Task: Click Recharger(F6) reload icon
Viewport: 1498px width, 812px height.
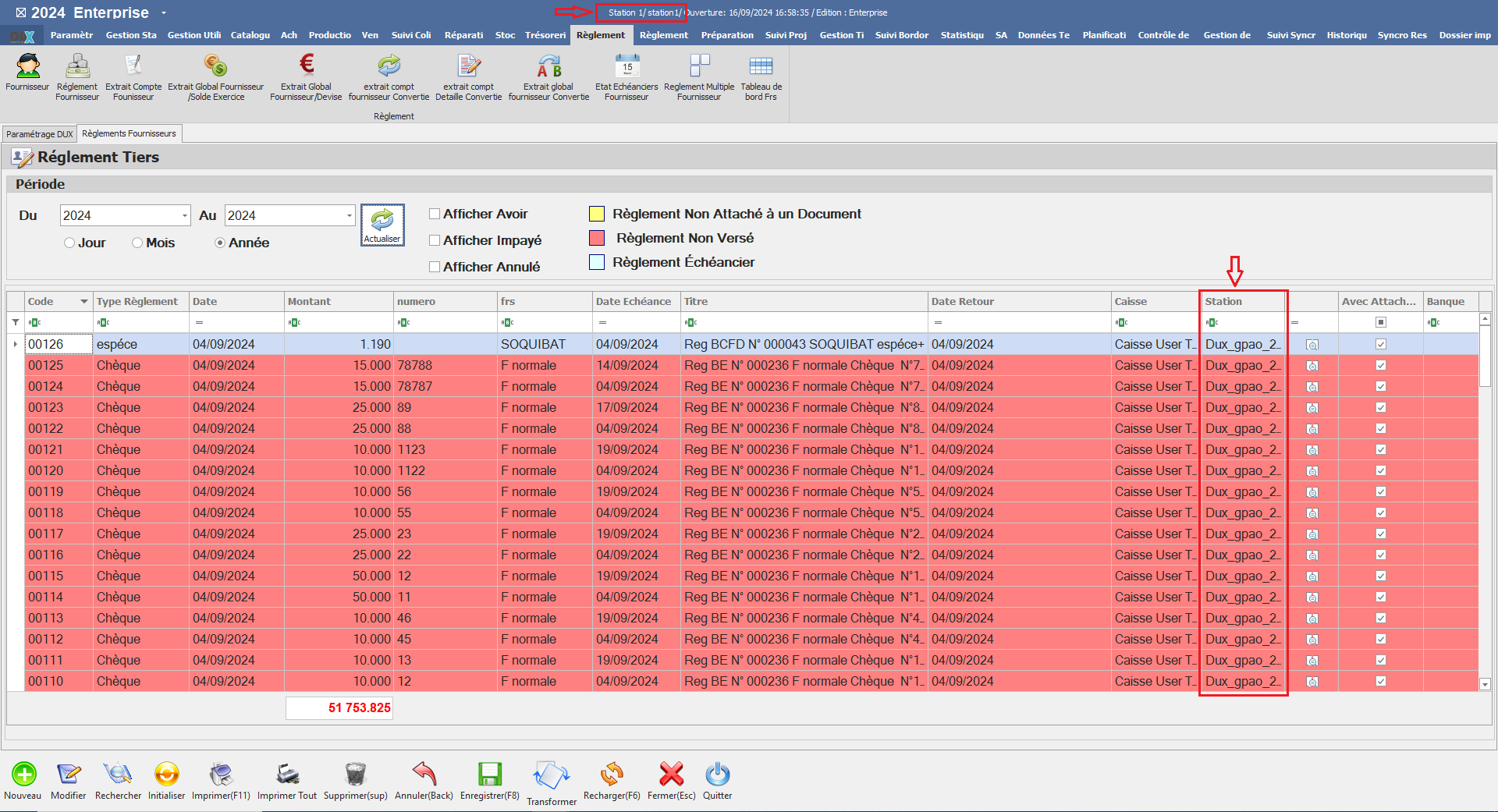Action: pyautogui.click(x=612, y=774)
